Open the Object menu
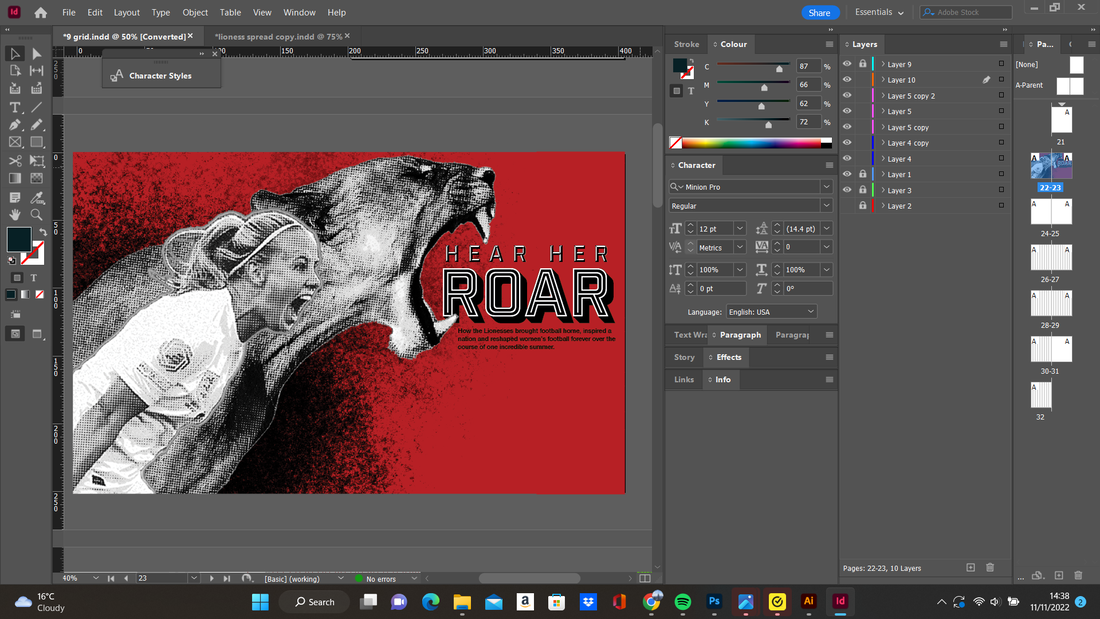Image resolution: width=1100 pixels, height=619 pixels. (195, 13)
